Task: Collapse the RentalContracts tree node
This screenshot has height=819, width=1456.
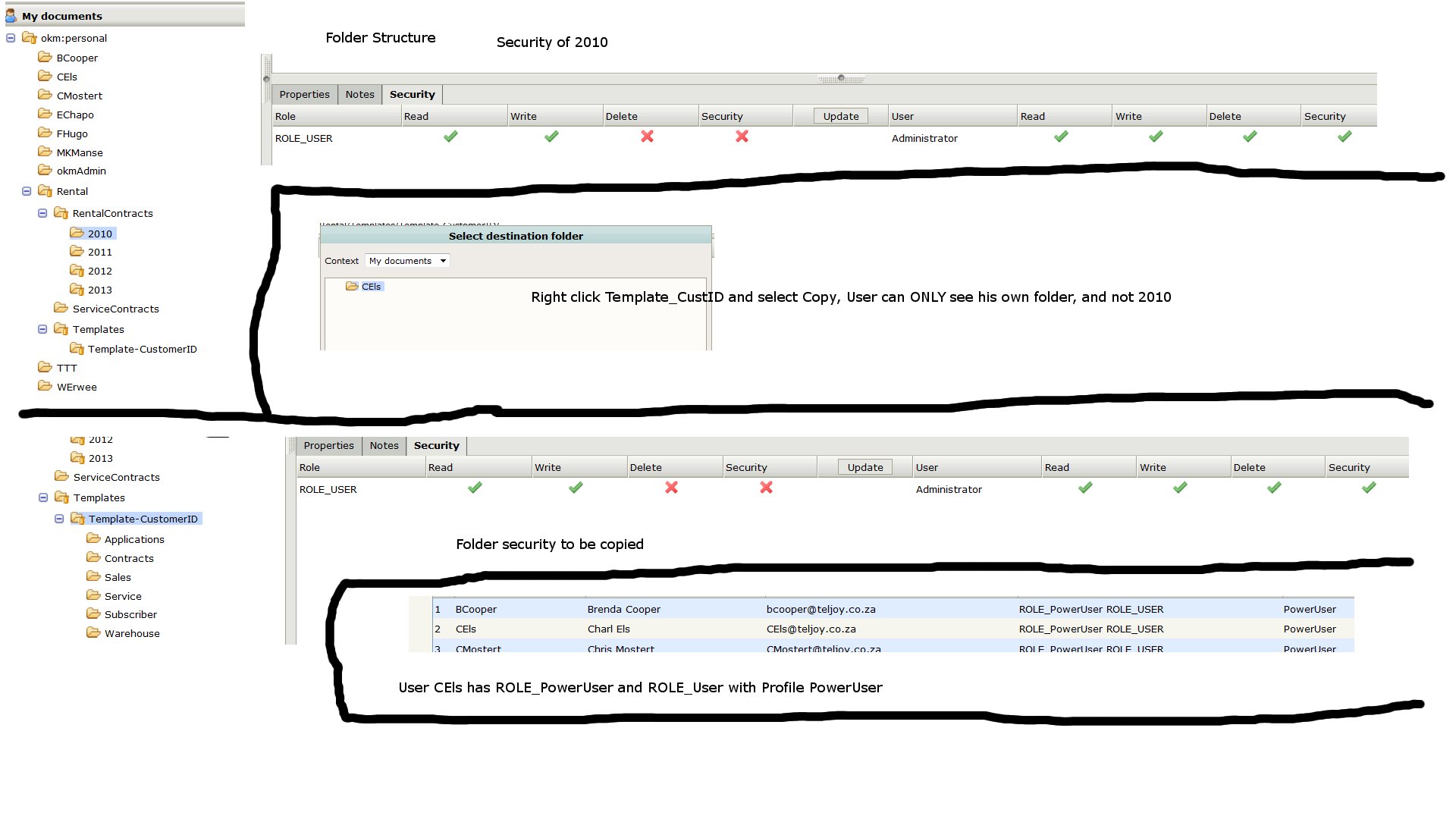Action: (42, 213)
